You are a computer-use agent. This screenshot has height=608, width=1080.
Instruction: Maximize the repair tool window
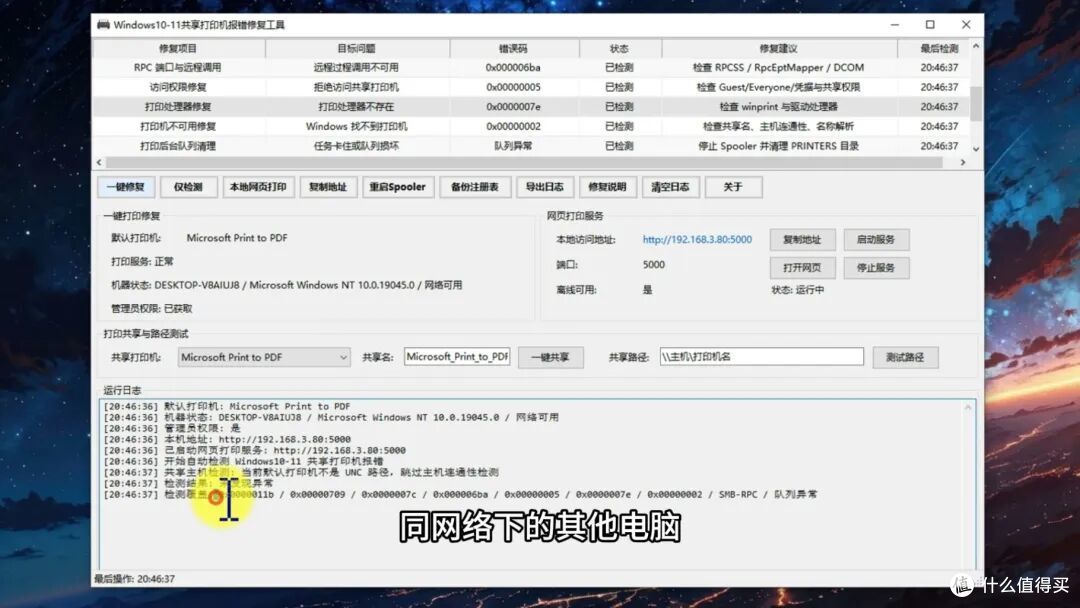(930, 25)
